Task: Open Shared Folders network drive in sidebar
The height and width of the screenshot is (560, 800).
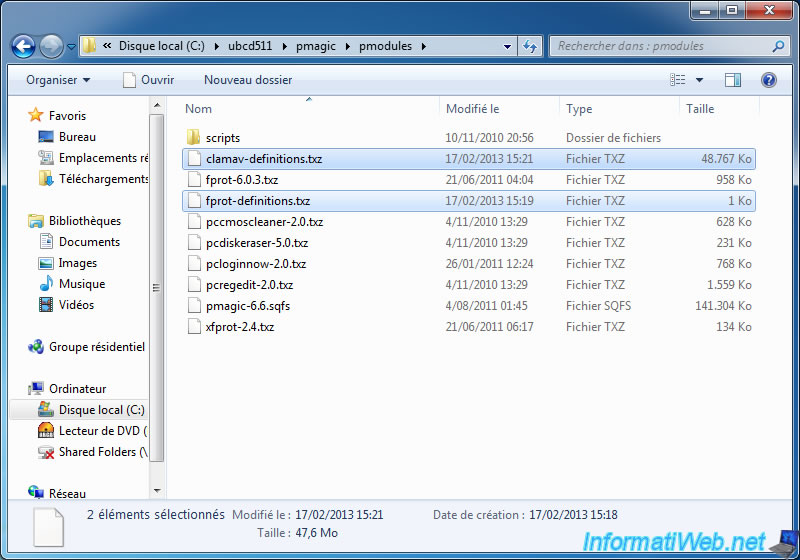Action: [103, 452]
